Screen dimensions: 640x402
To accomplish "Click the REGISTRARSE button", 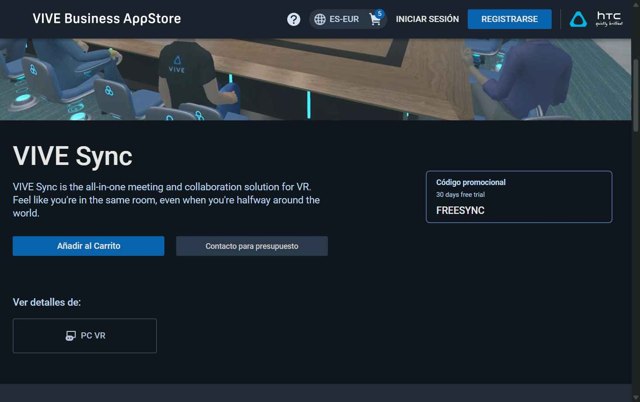I will tap(509, 19).
